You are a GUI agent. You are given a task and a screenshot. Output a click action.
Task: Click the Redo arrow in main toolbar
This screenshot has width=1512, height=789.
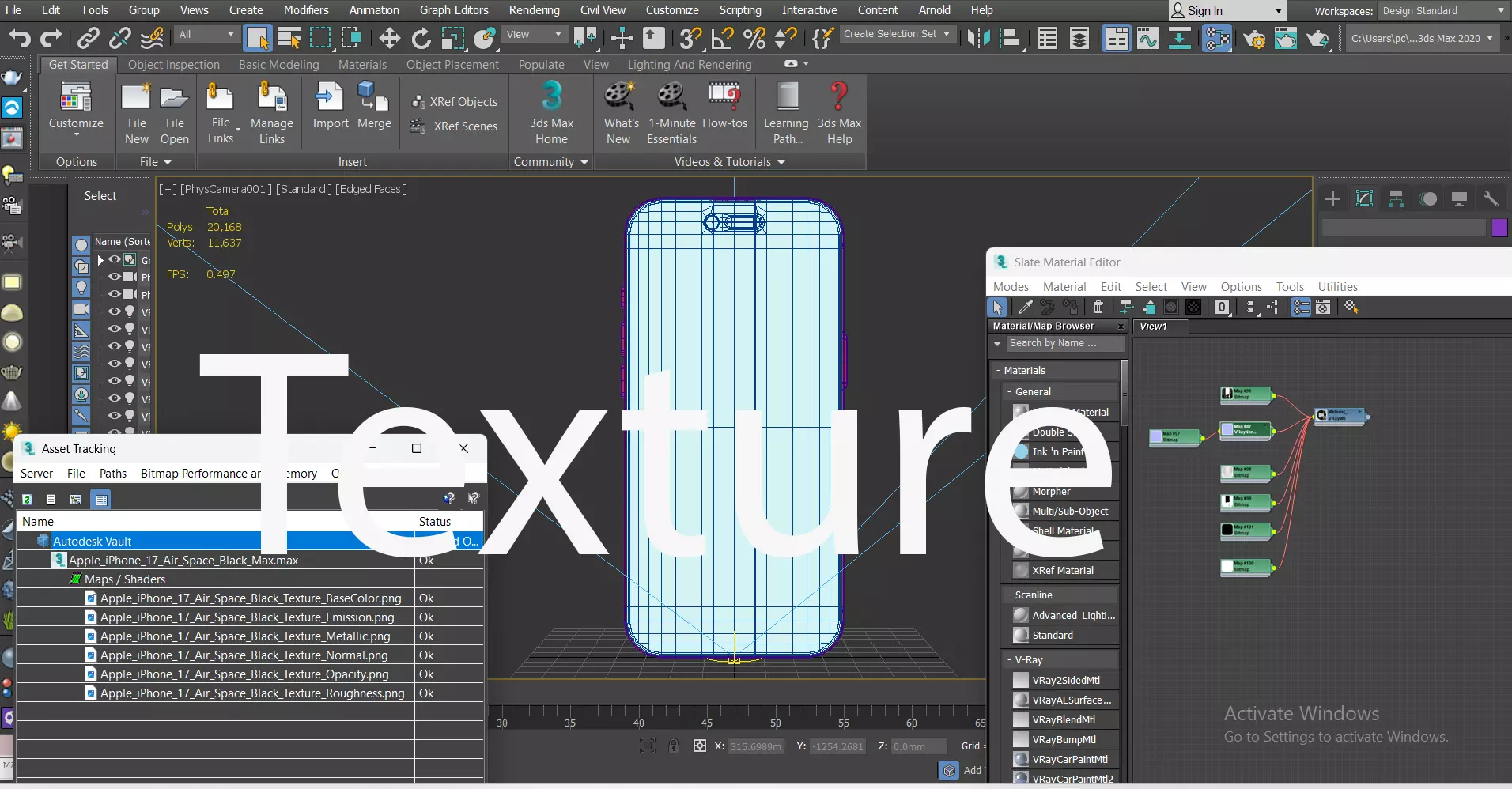click(51, 38)
